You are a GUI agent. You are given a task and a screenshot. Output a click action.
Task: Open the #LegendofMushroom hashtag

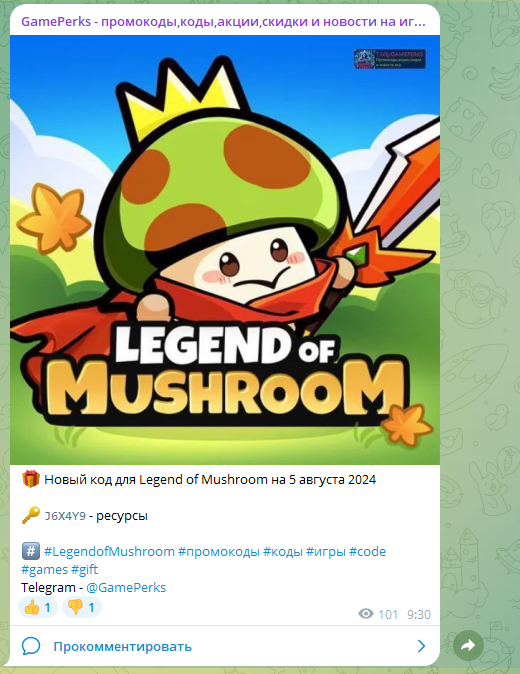(109, 551)
